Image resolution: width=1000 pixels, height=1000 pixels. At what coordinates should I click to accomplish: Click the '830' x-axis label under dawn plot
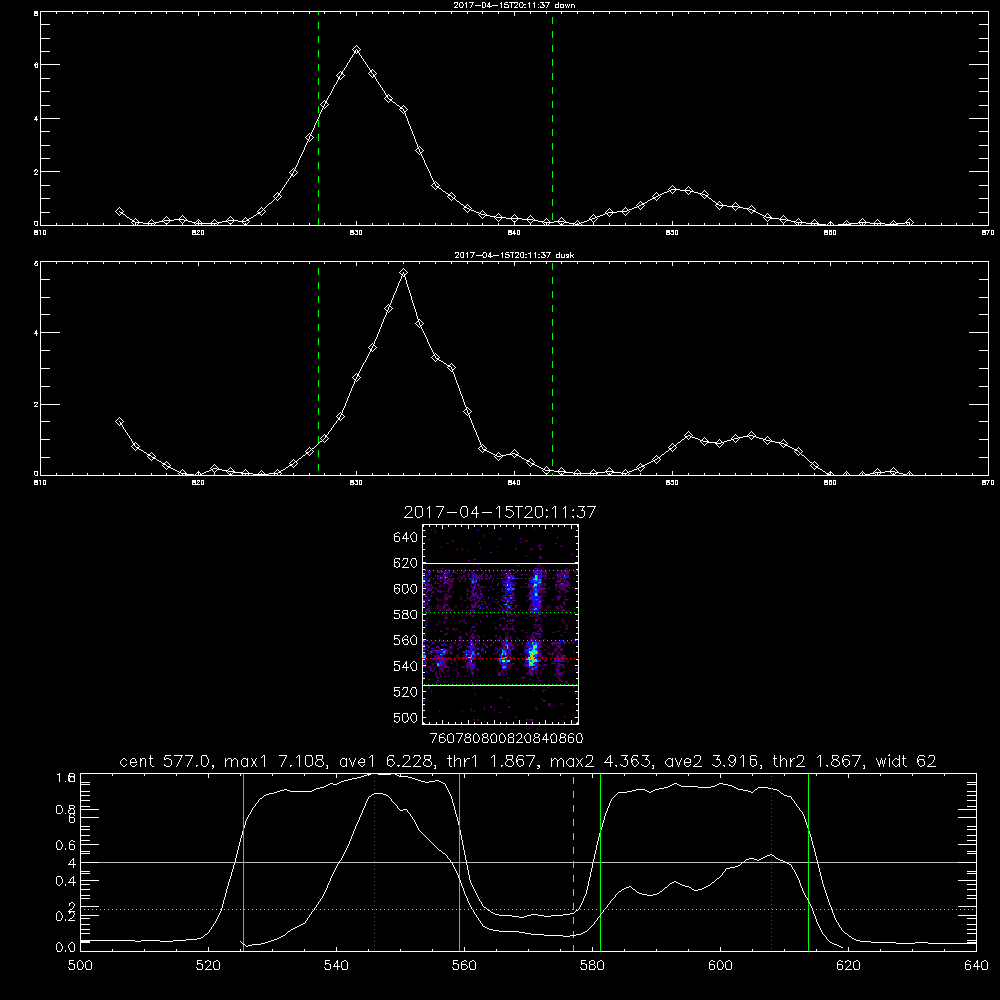pos(356,233)
